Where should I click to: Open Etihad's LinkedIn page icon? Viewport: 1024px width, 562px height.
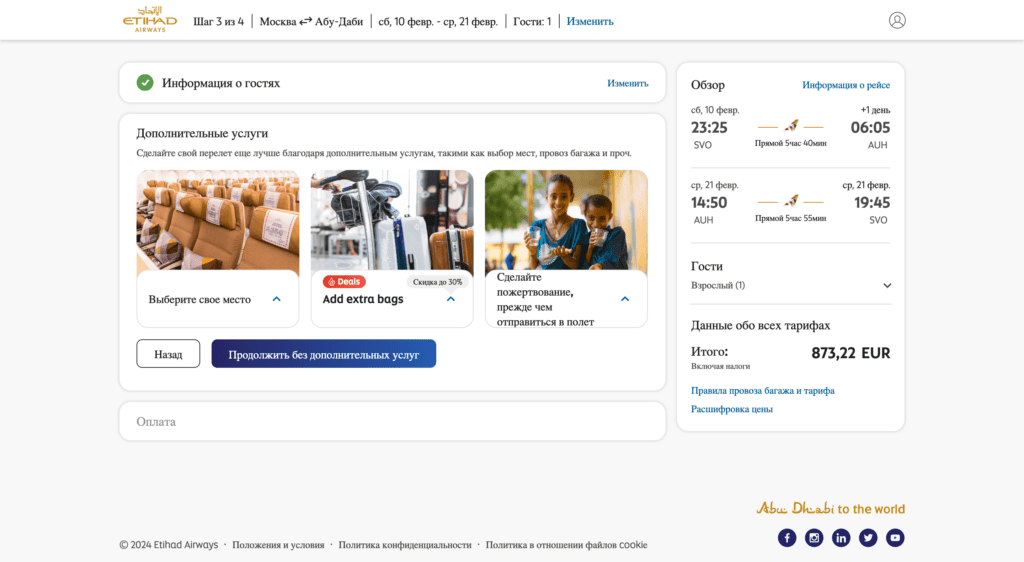click(x=840, y=538)
